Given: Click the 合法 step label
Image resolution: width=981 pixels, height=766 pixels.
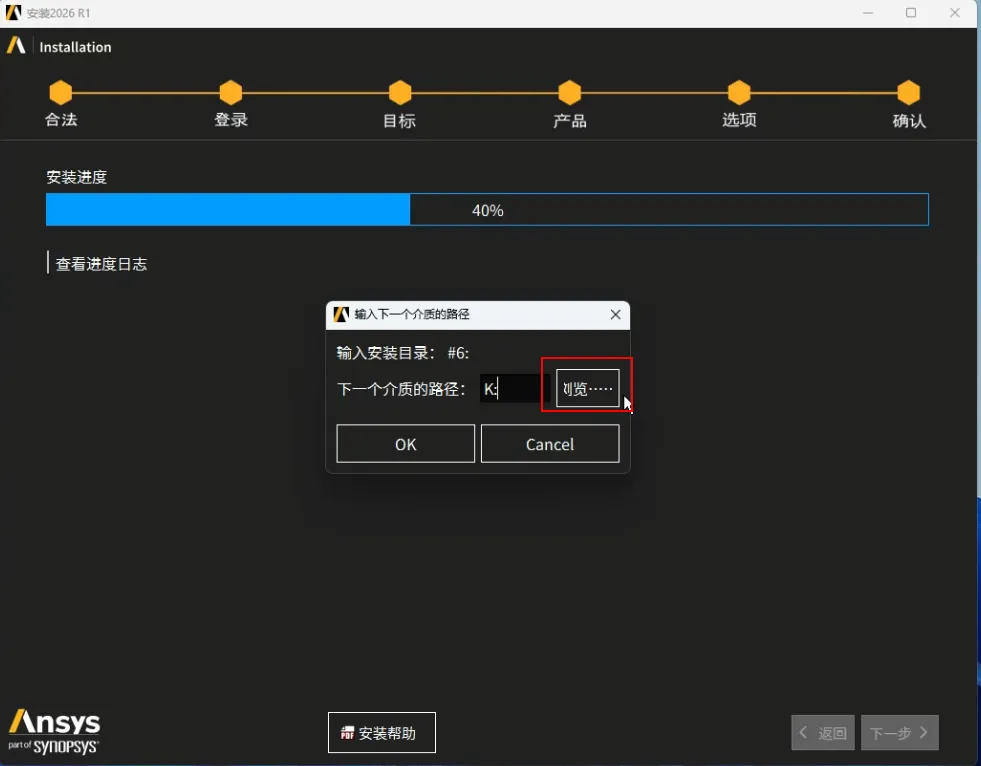Looking at the screenshot, I should (61, 120).
